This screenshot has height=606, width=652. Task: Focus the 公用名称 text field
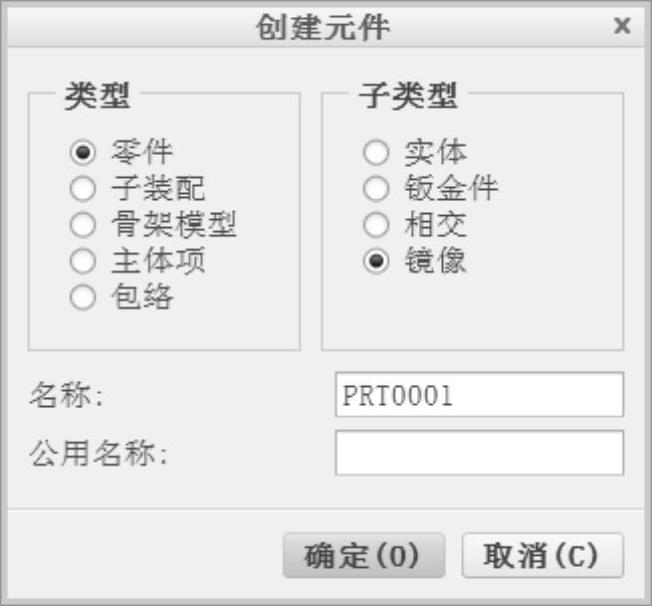click(x=479, y=453)
